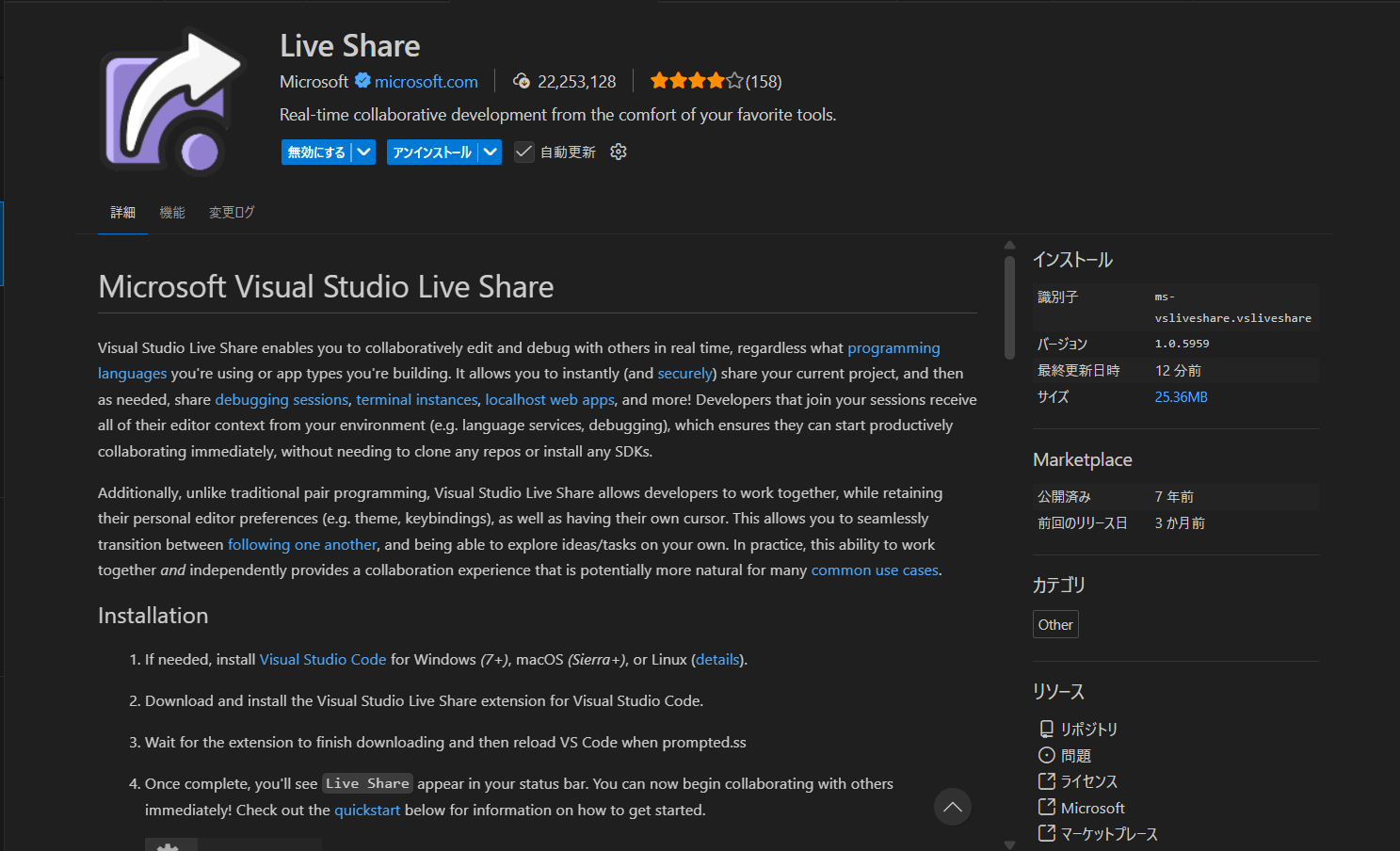
Task: Open the リポジトリ resource link
Action: coord(1089,730)
